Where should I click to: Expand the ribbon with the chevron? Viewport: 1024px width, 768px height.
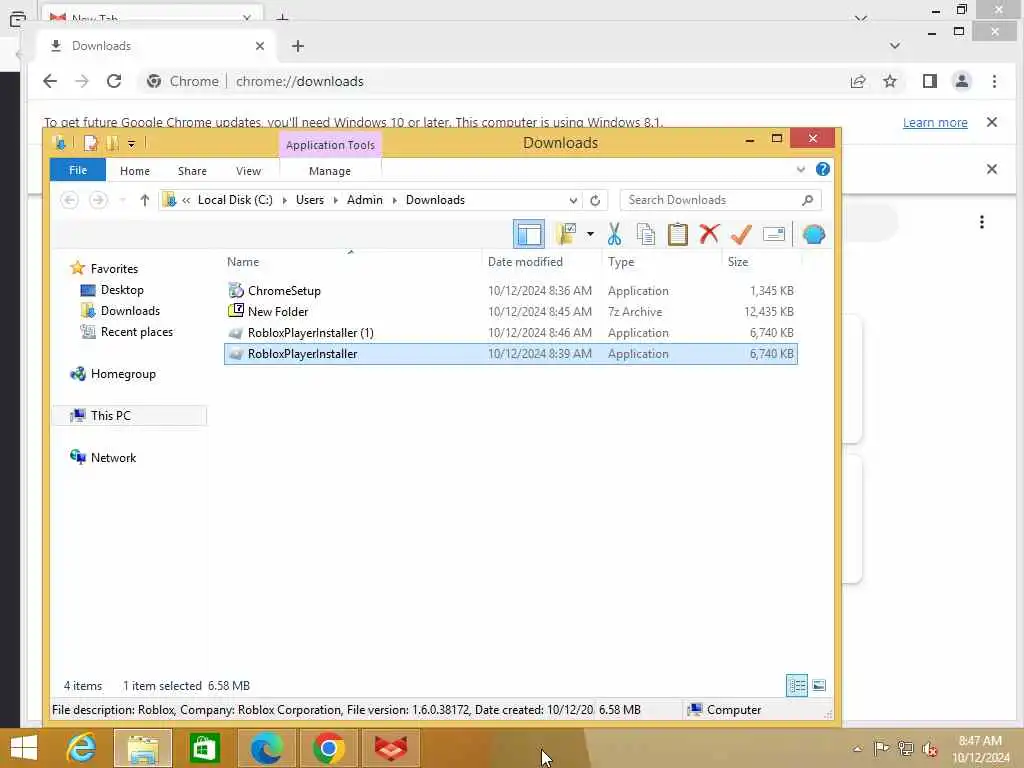point(801,170)
